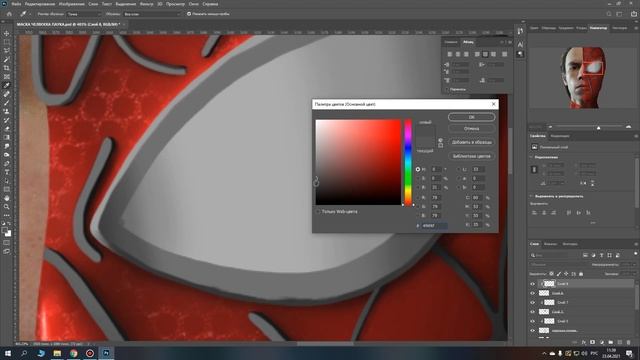Click the Windows Start button

[8, 353]
